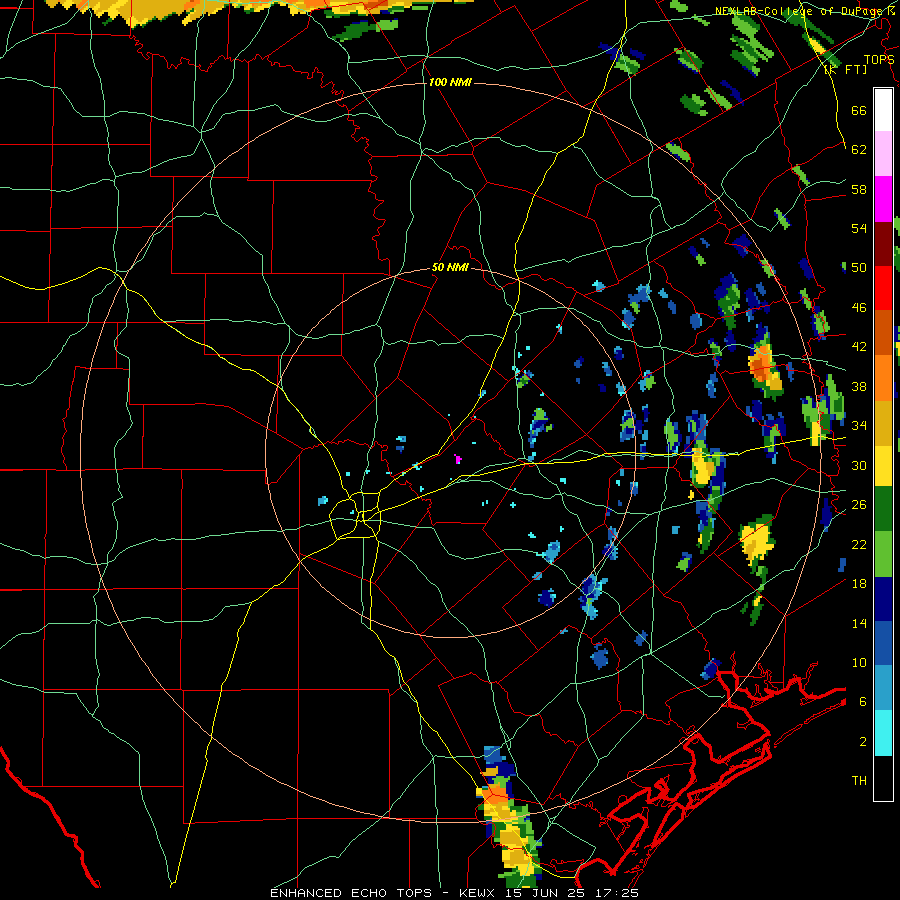Click the legend value "18"
Image resolution: width=900 pixels, height=900 pixels.
pos(859,584)
